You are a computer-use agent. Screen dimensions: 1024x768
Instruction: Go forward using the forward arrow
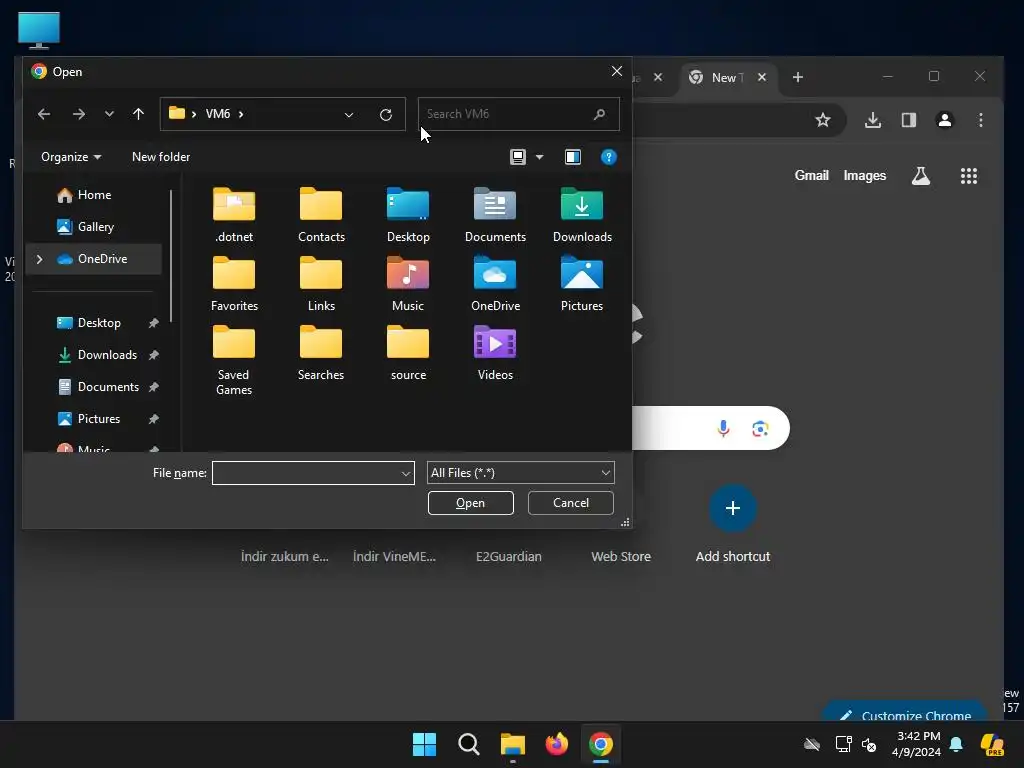(x=79, y=114)
